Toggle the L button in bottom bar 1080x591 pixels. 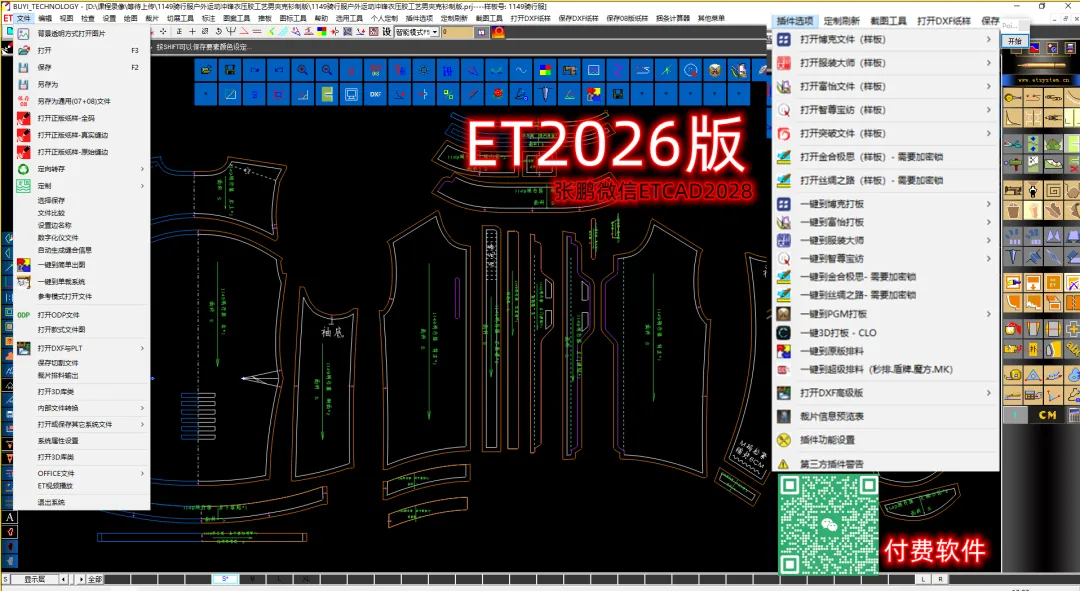924,579
